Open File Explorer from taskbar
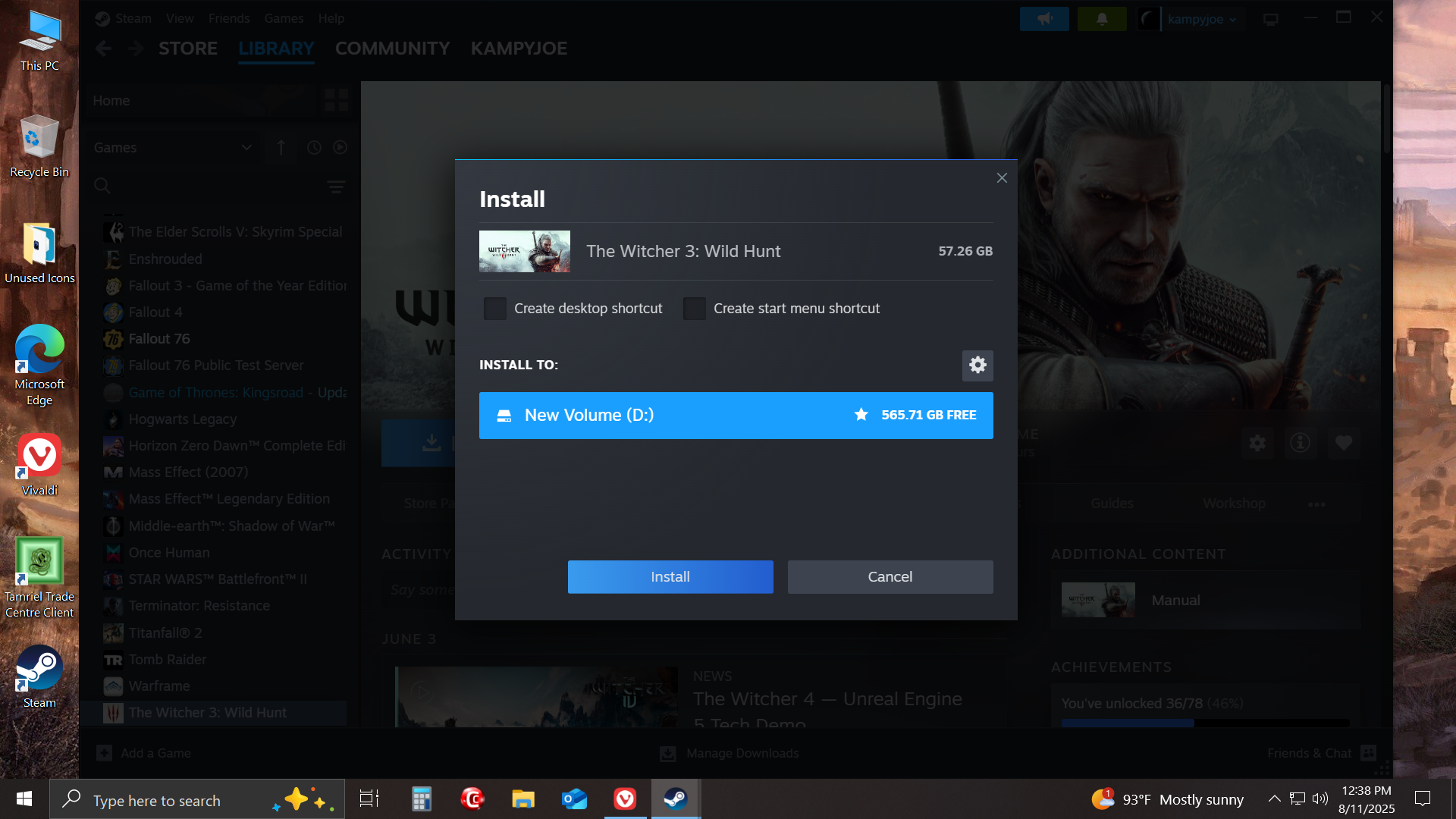 [x=523, y=799]
